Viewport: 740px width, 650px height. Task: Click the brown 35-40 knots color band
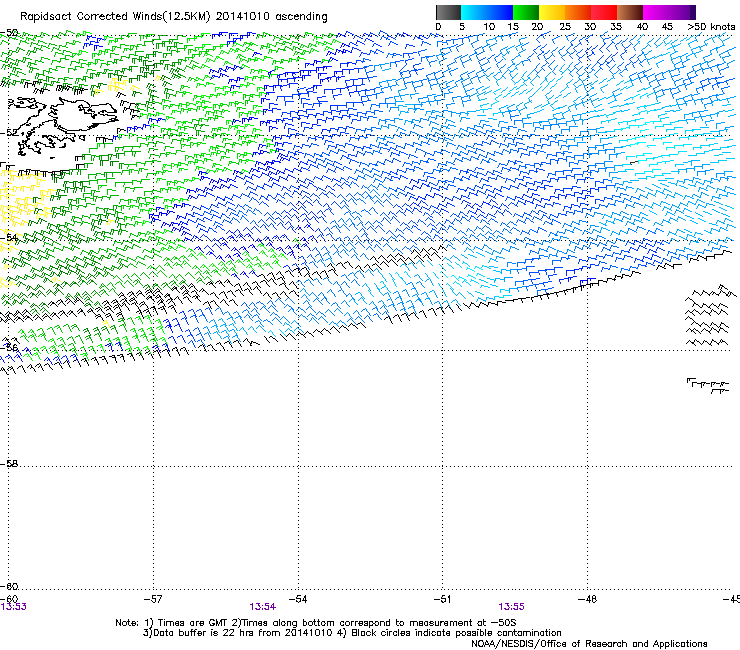(x=630, y=12)
